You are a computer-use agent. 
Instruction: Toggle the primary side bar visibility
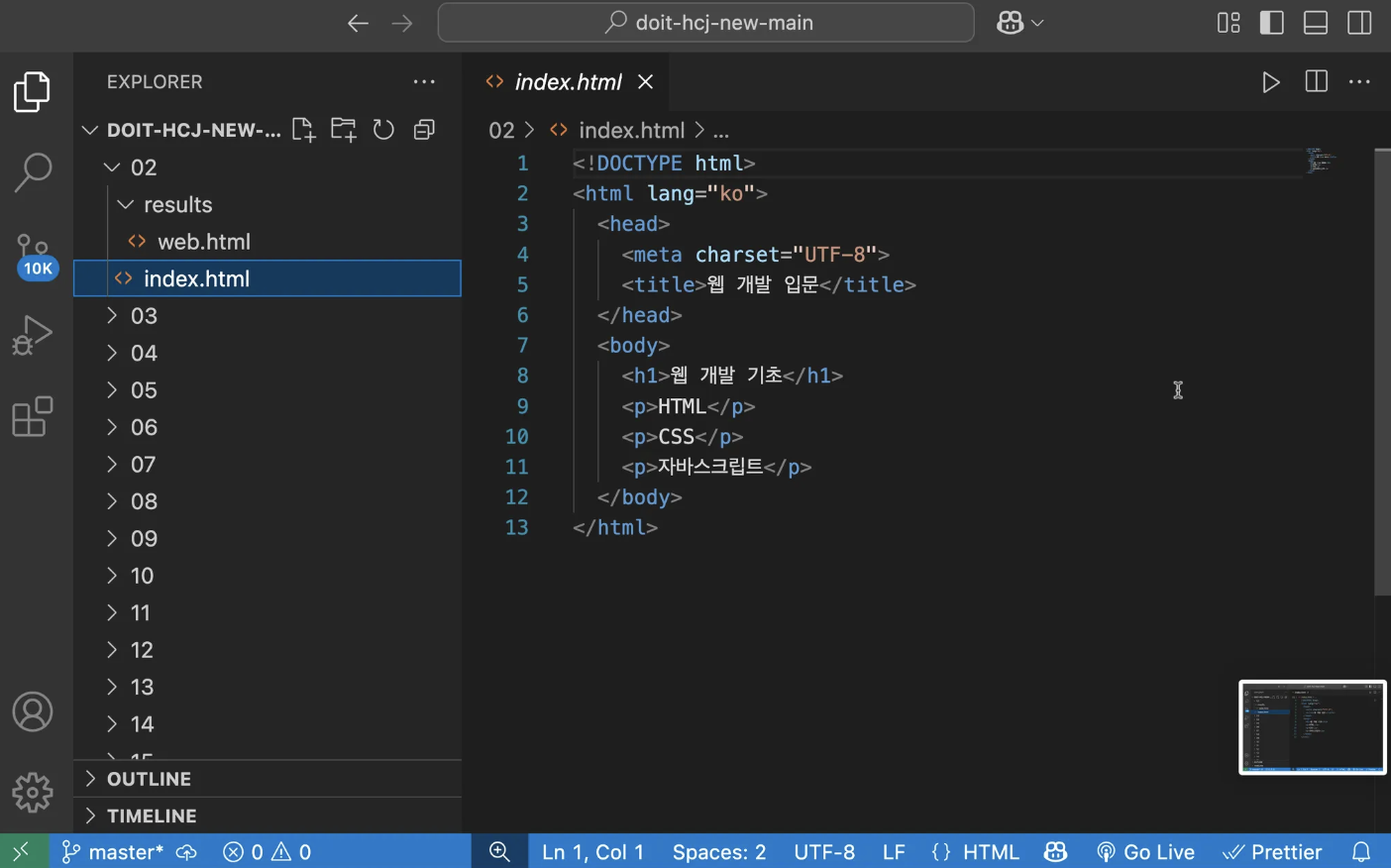[x=1272, y=23]
